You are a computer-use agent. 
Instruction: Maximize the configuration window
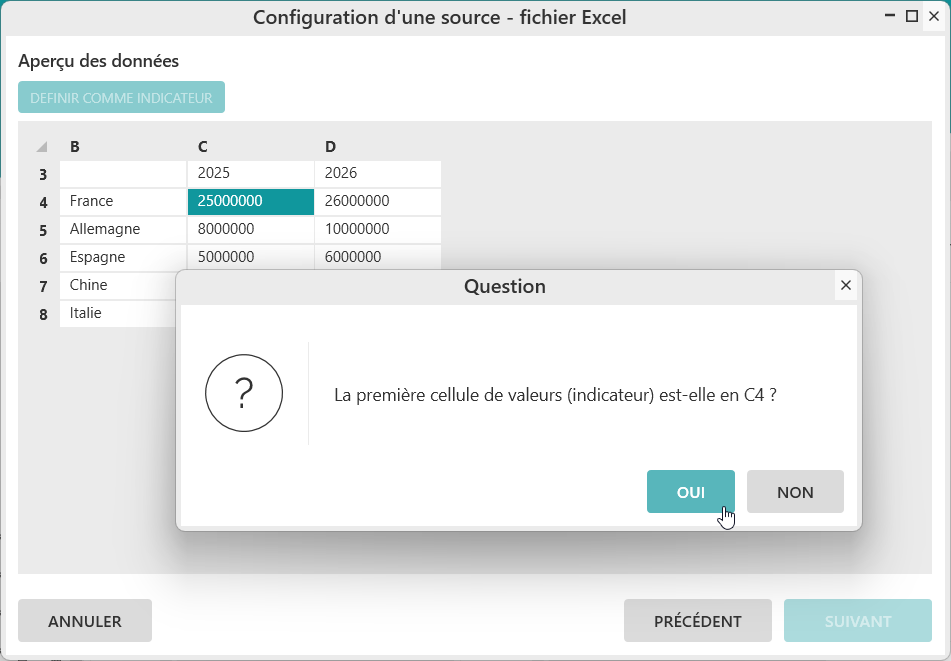tap(911, 16)
